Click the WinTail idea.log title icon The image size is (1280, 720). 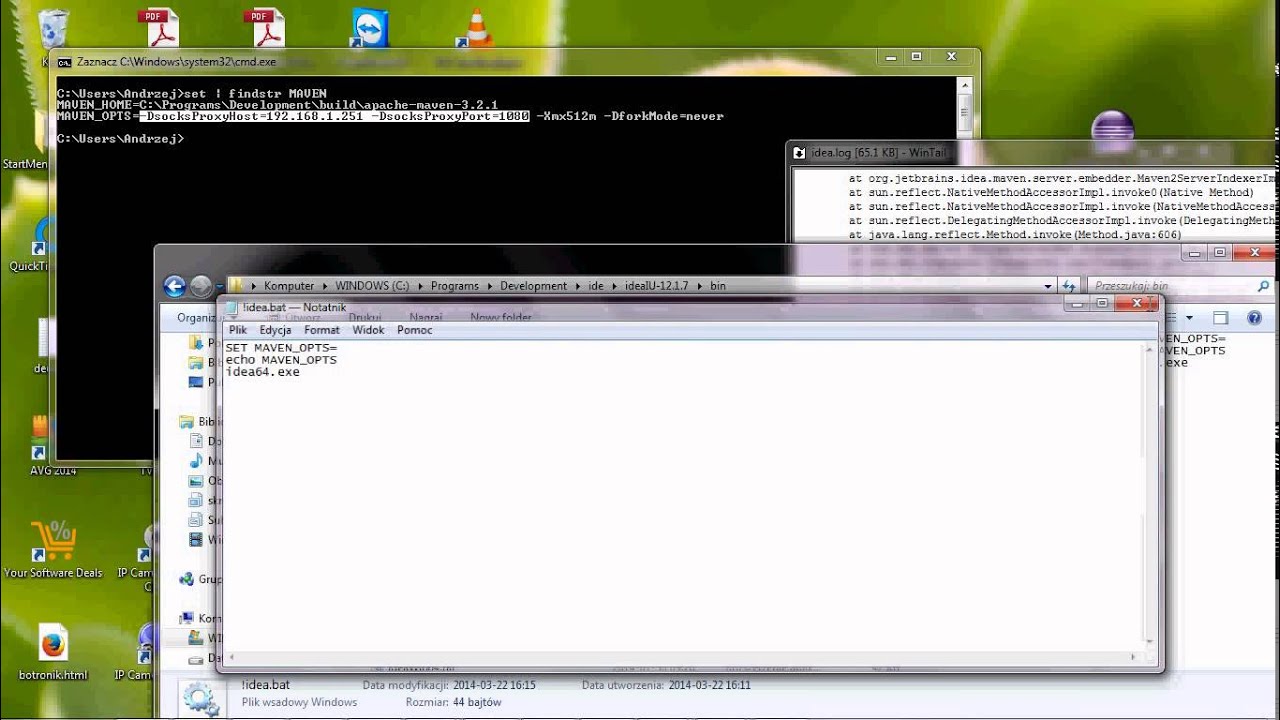click(799, 153)
